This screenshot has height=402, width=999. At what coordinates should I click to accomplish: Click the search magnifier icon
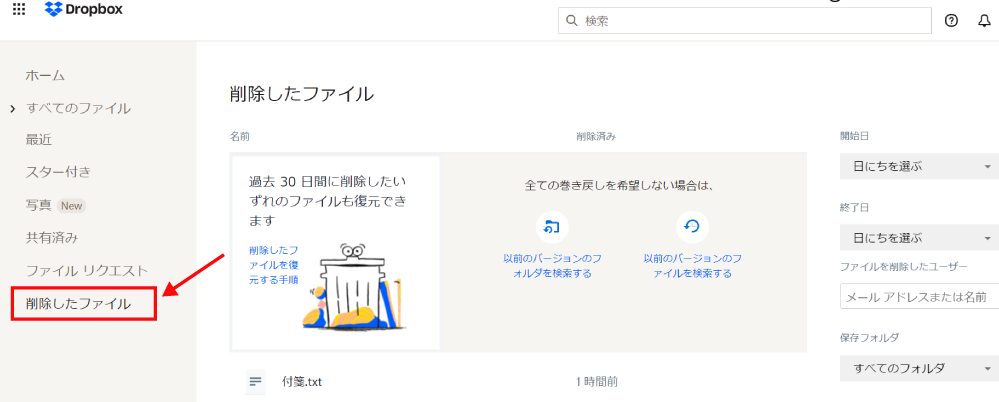pos(571,20)
